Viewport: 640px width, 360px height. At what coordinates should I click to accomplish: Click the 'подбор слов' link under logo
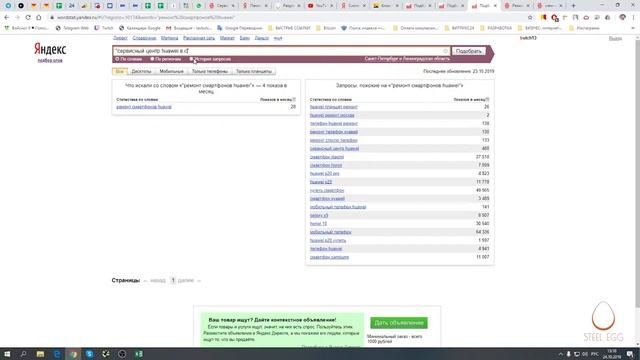(x=50, y=60)
